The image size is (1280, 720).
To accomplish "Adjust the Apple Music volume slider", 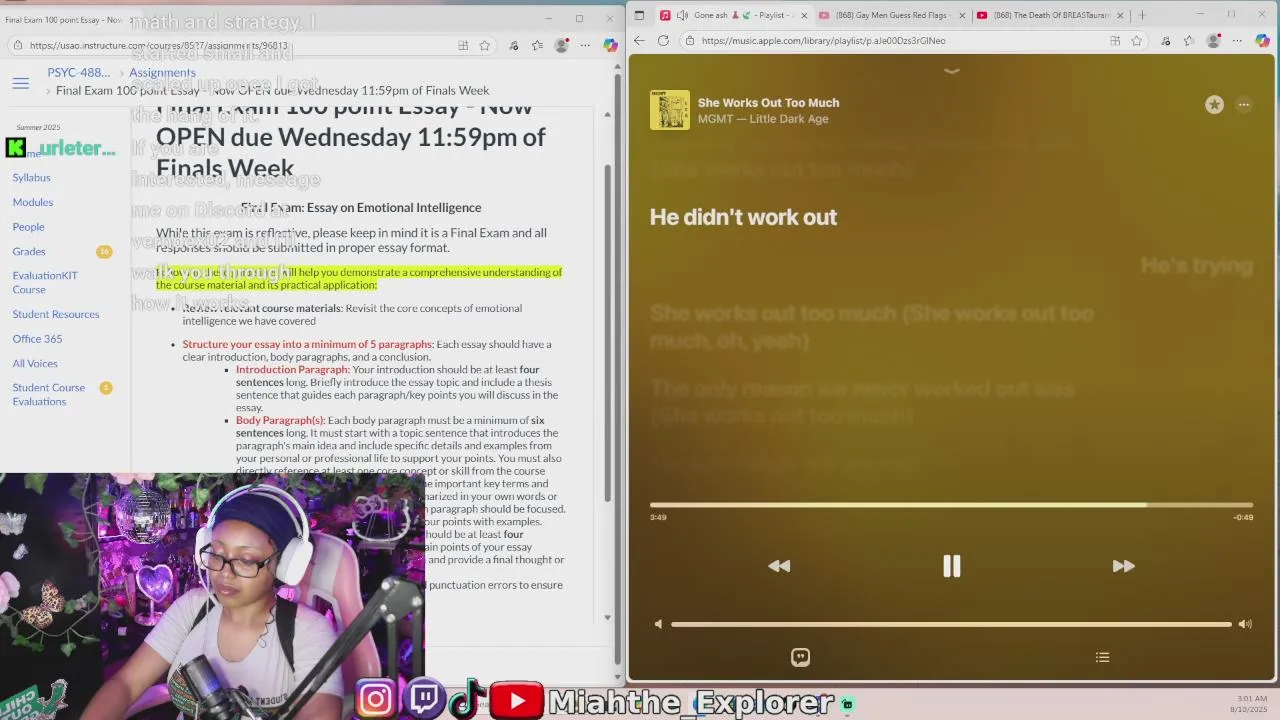I will pyautogui.click(x=951, y=624).
